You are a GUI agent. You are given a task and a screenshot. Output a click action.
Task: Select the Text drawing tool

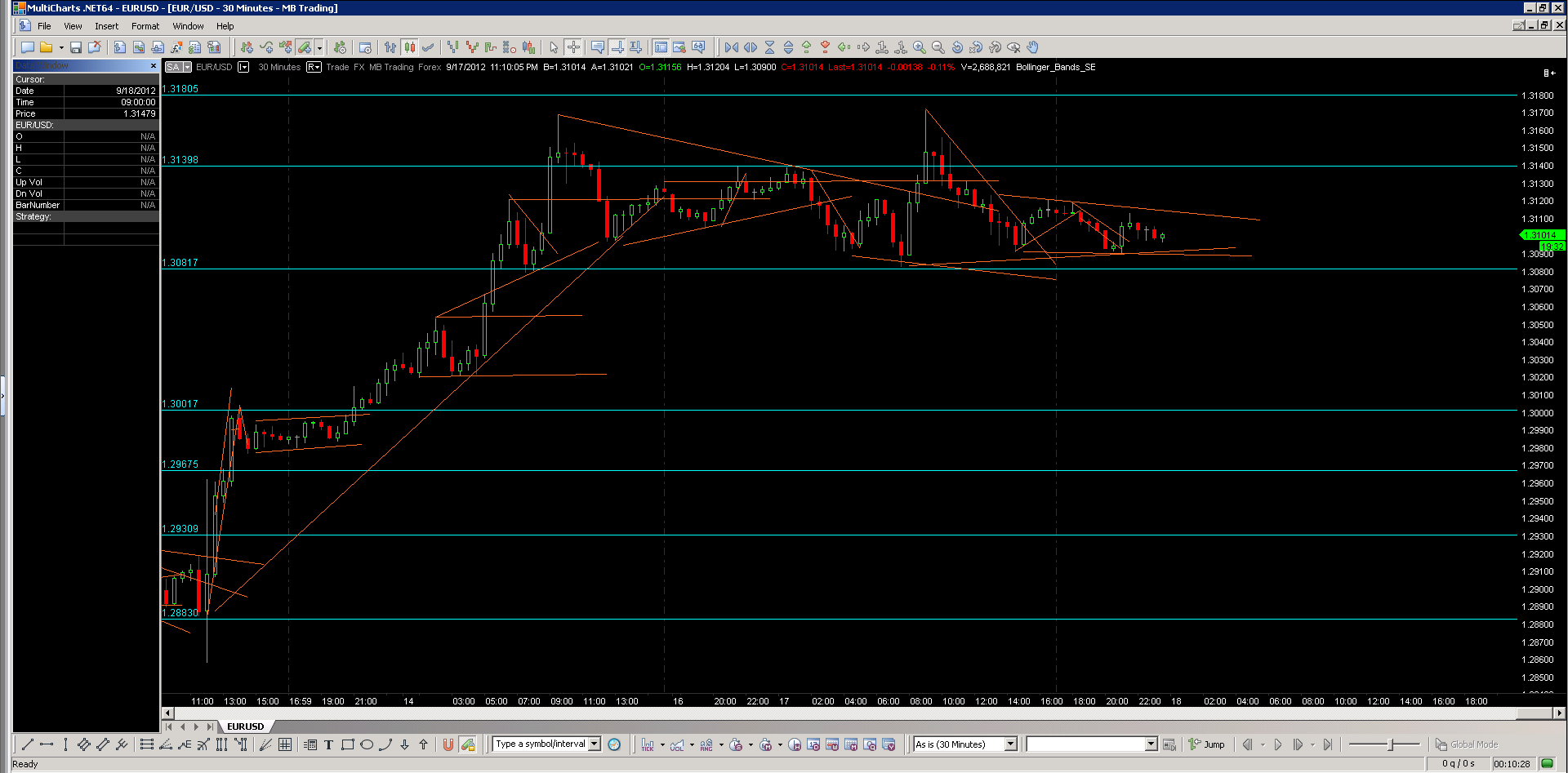point(328,744)
